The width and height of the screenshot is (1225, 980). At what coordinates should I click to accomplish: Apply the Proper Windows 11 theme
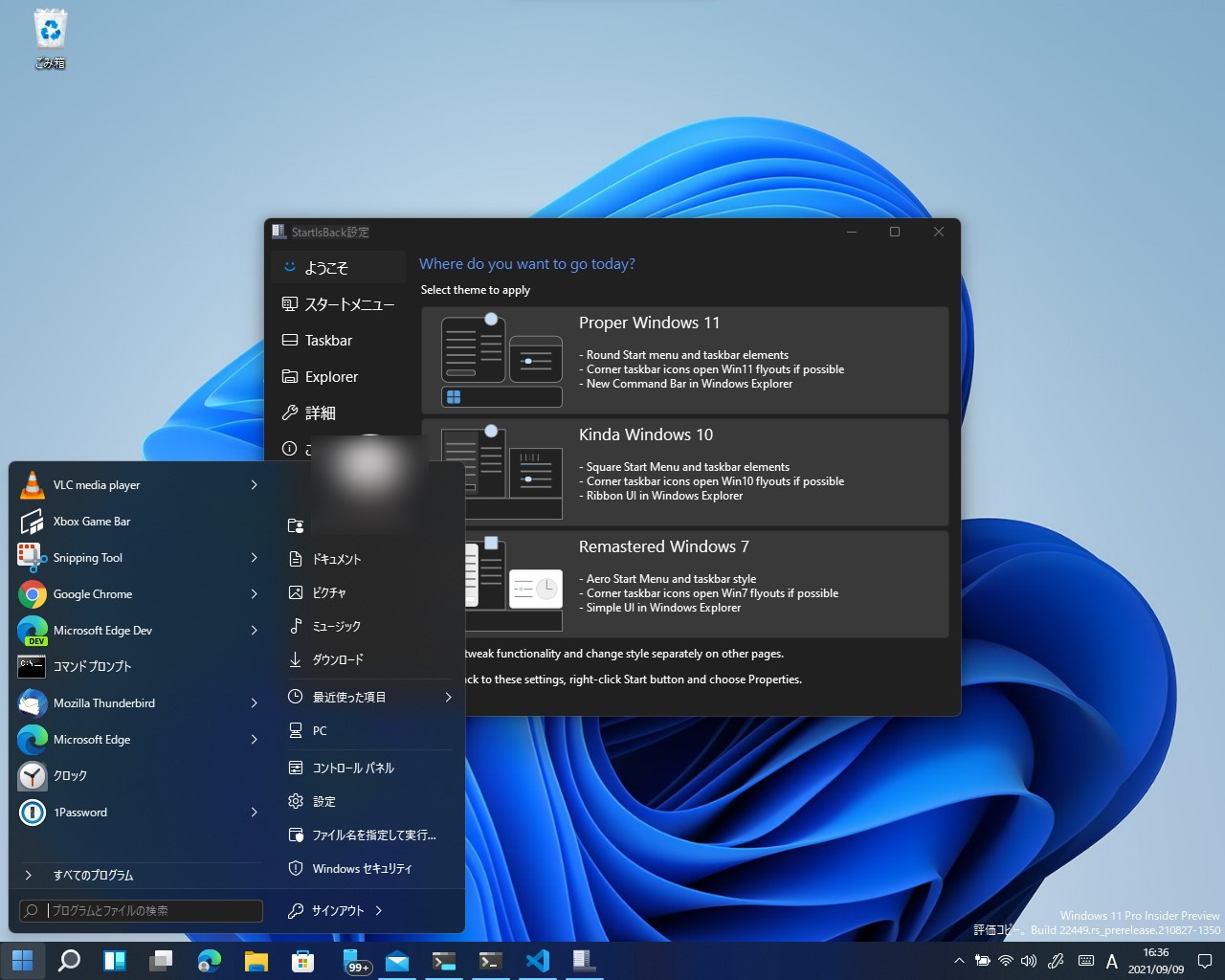pos(685,361)
